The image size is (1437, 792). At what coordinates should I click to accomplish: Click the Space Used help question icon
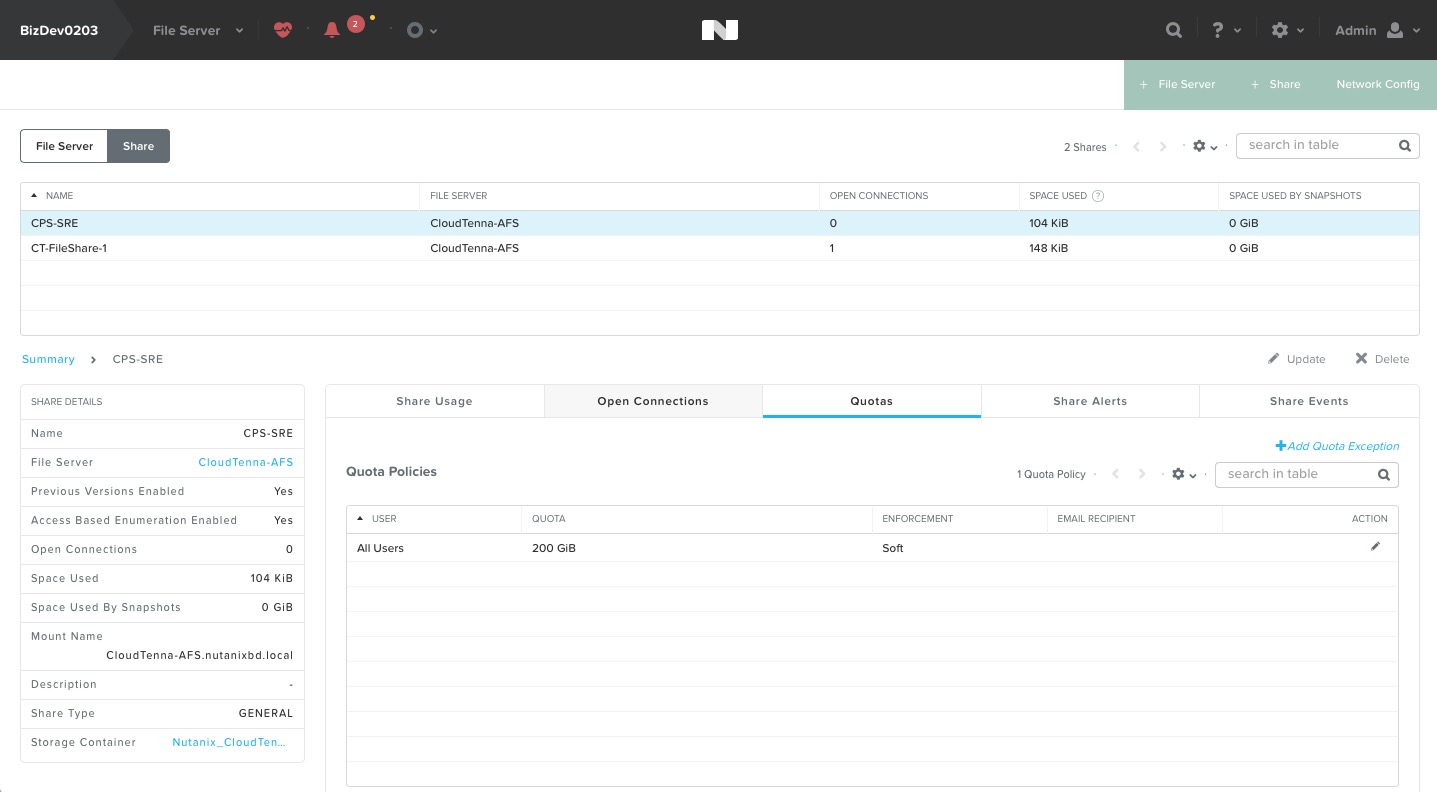tap(1098, 196)
